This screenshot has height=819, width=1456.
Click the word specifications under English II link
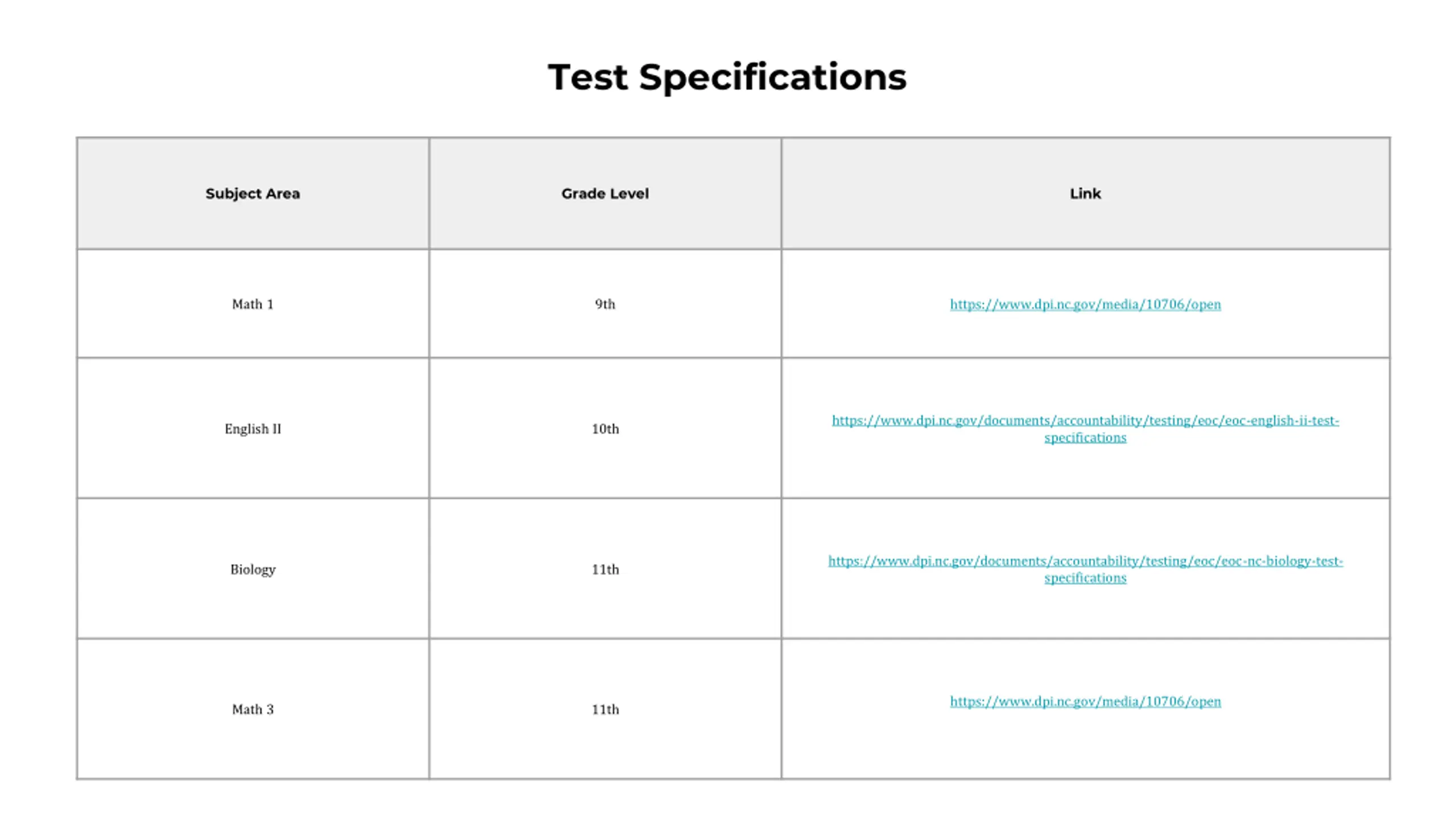pos(1085,437)
